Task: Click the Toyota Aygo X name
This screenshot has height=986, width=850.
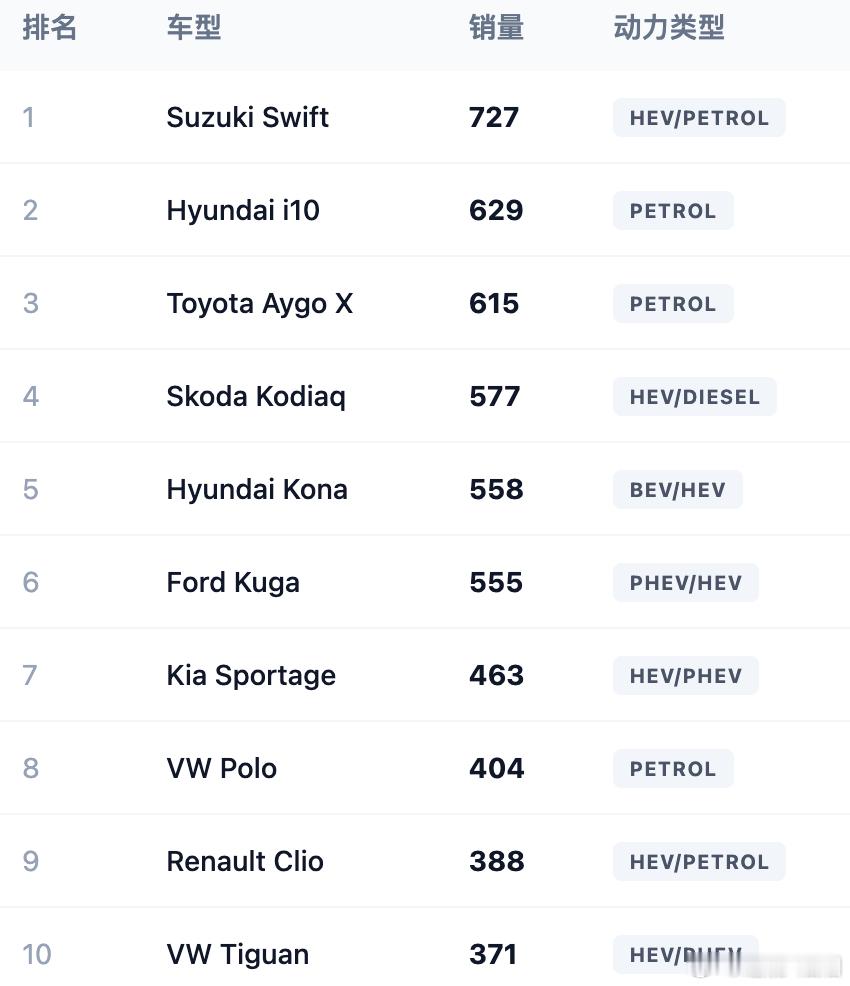Action: [x=259, y=304]
